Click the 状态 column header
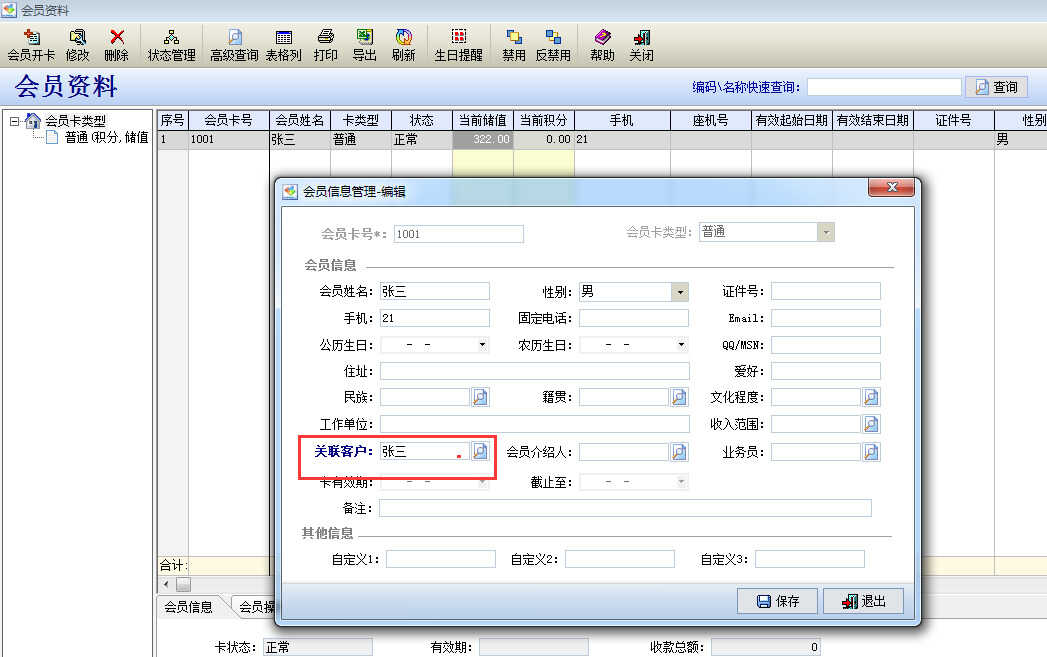This screenshot has height=657, width=1047. (x=421, y=120)
